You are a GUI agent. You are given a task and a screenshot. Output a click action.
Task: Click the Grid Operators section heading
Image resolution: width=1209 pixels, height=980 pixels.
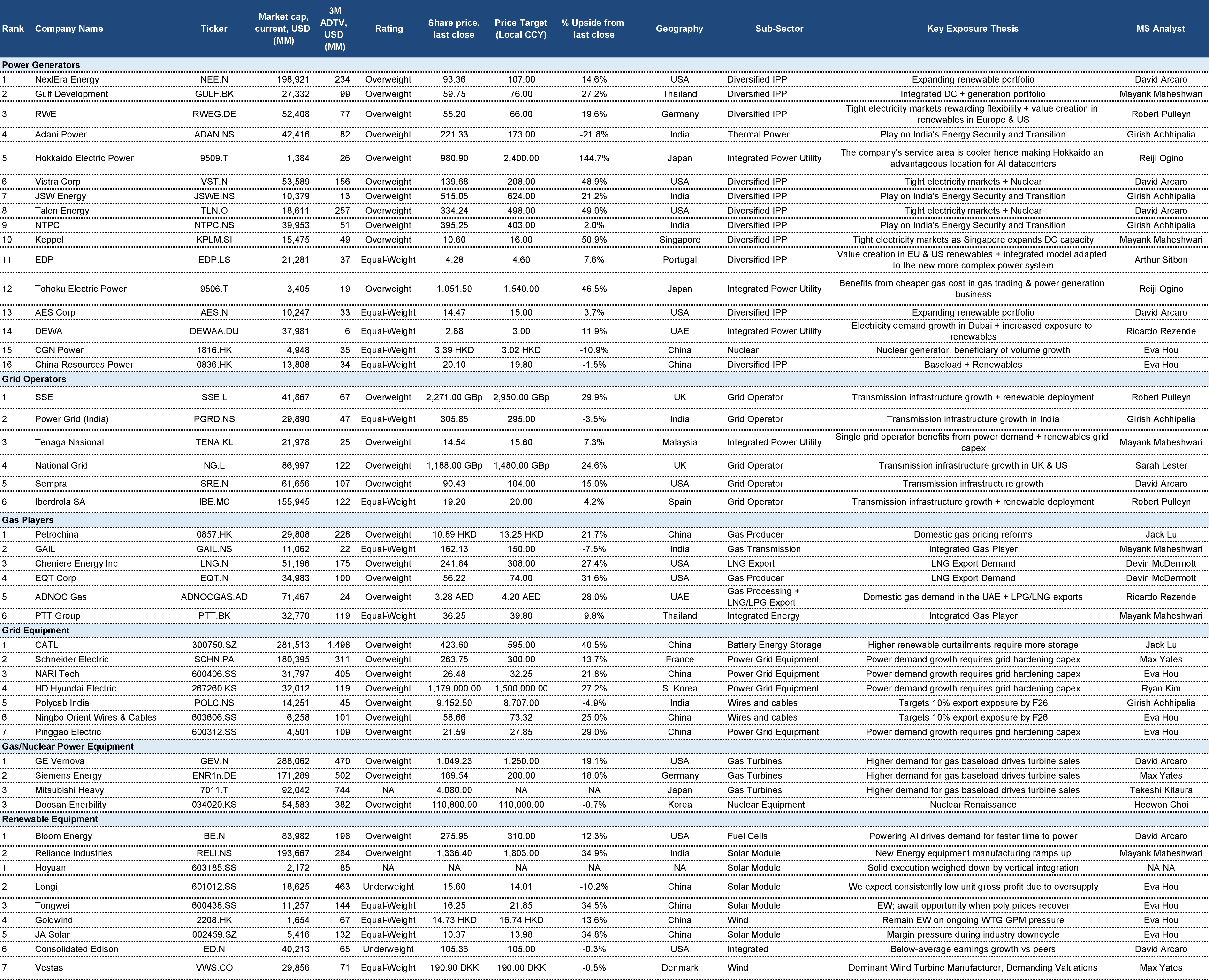coord(34,379)
